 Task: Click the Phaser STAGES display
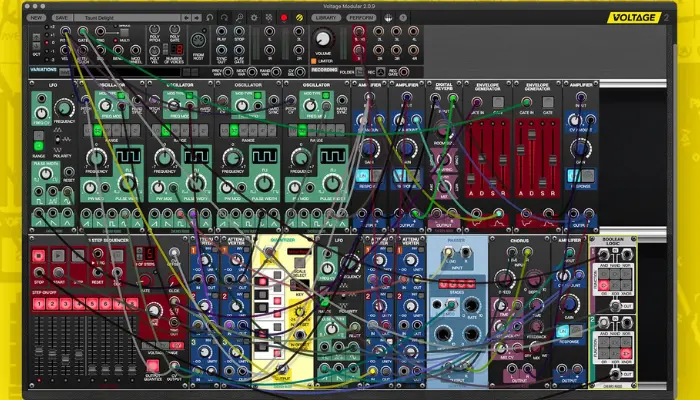pos(457,284)
